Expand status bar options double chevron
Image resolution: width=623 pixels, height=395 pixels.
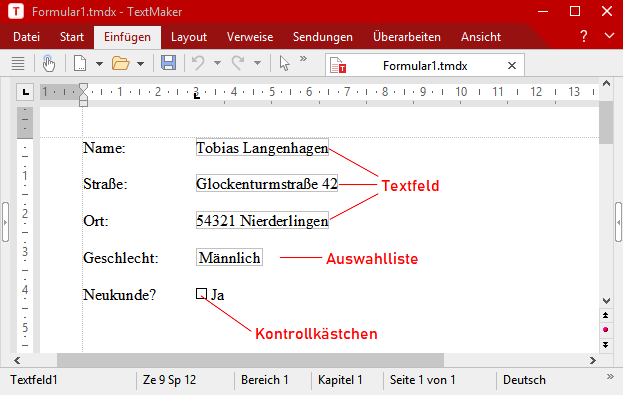tap(610, 376)
